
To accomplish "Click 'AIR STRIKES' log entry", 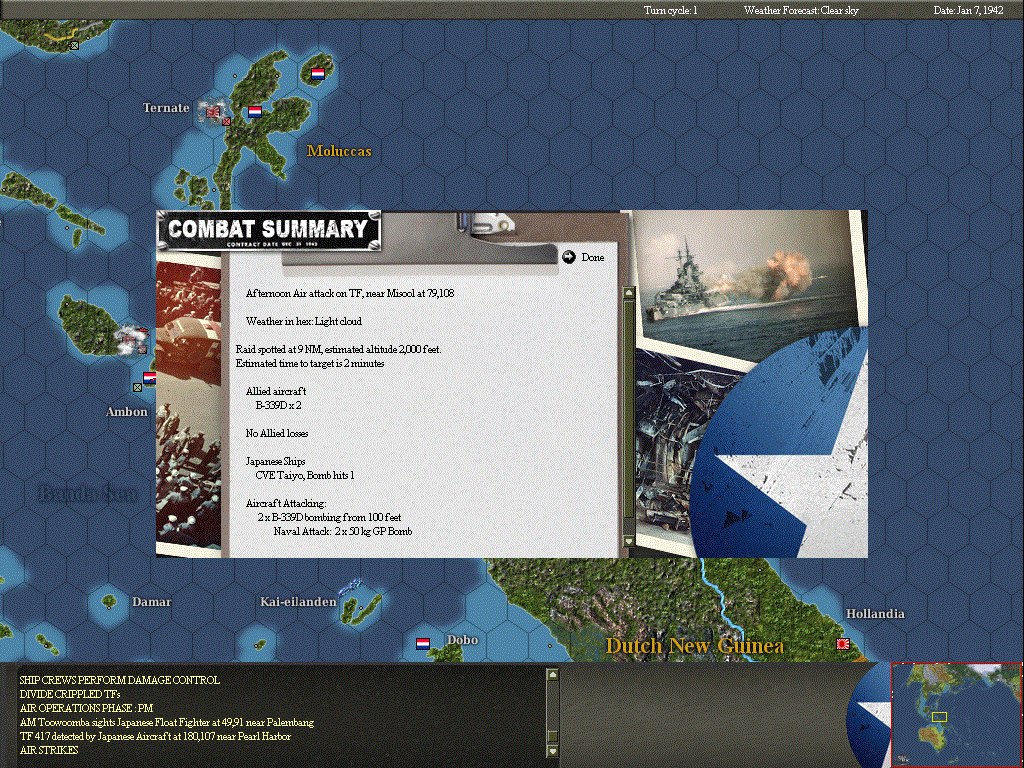I will point(48,750).
